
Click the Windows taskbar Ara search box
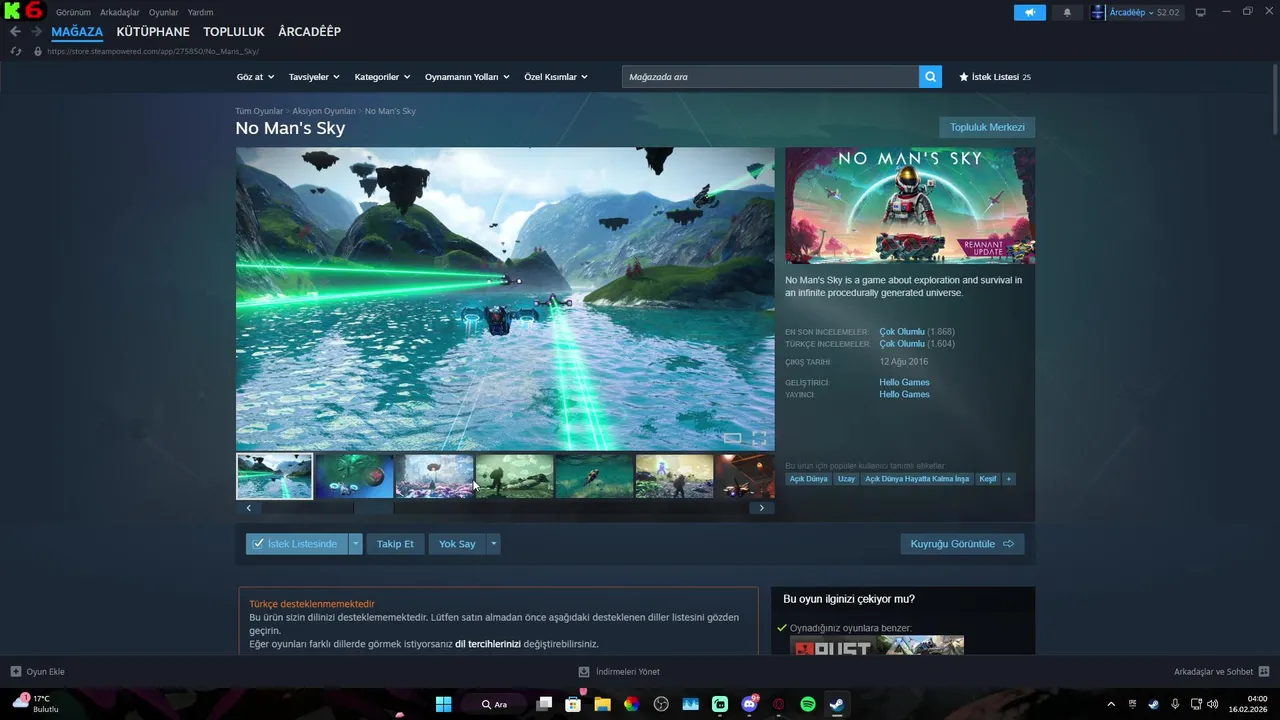tap(495, 704)
